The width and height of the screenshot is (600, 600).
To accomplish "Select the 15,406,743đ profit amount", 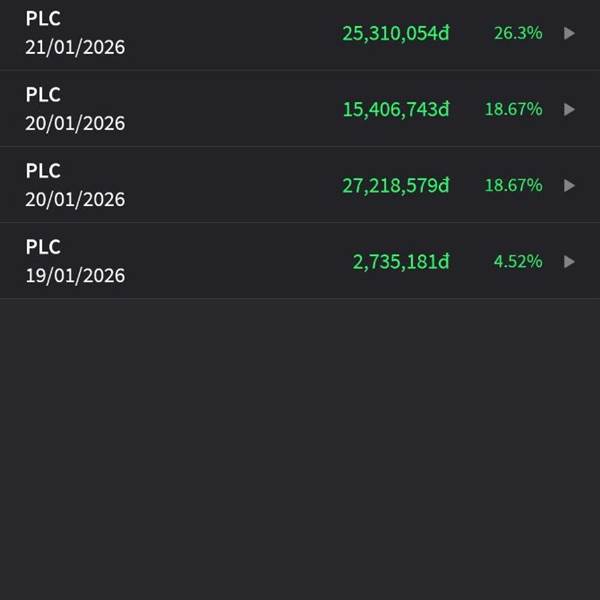I will 396,110.
